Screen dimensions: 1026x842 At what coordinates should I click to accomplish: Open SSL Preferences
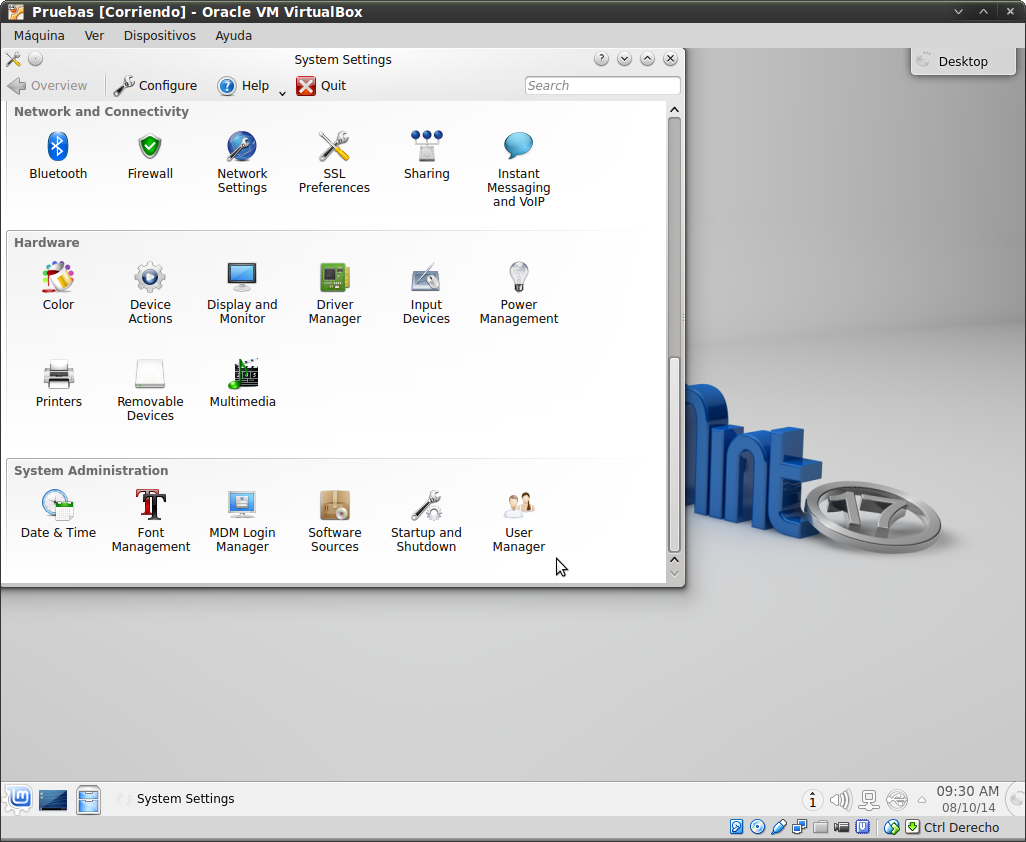click(334, 163)
